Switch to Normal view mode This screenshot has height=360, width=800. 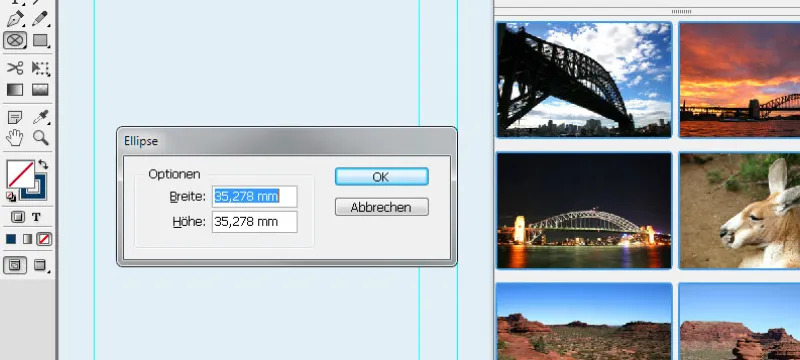coord(15,265)
